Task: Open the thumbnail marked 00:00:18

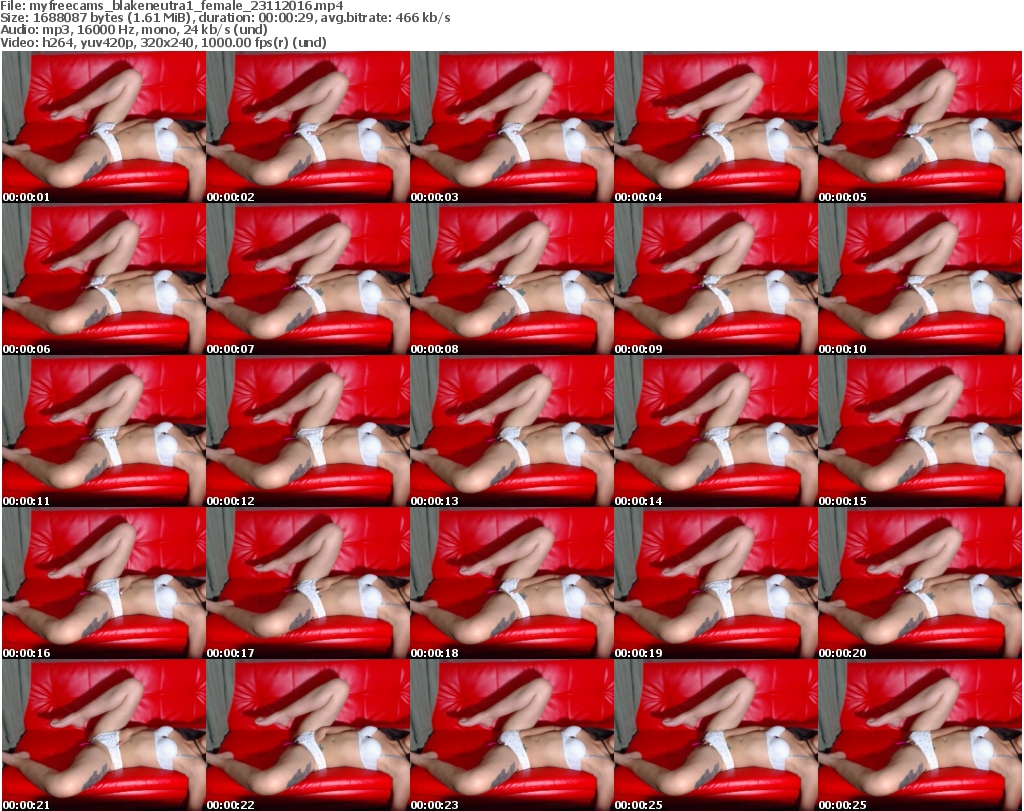Action: point(512,584)
